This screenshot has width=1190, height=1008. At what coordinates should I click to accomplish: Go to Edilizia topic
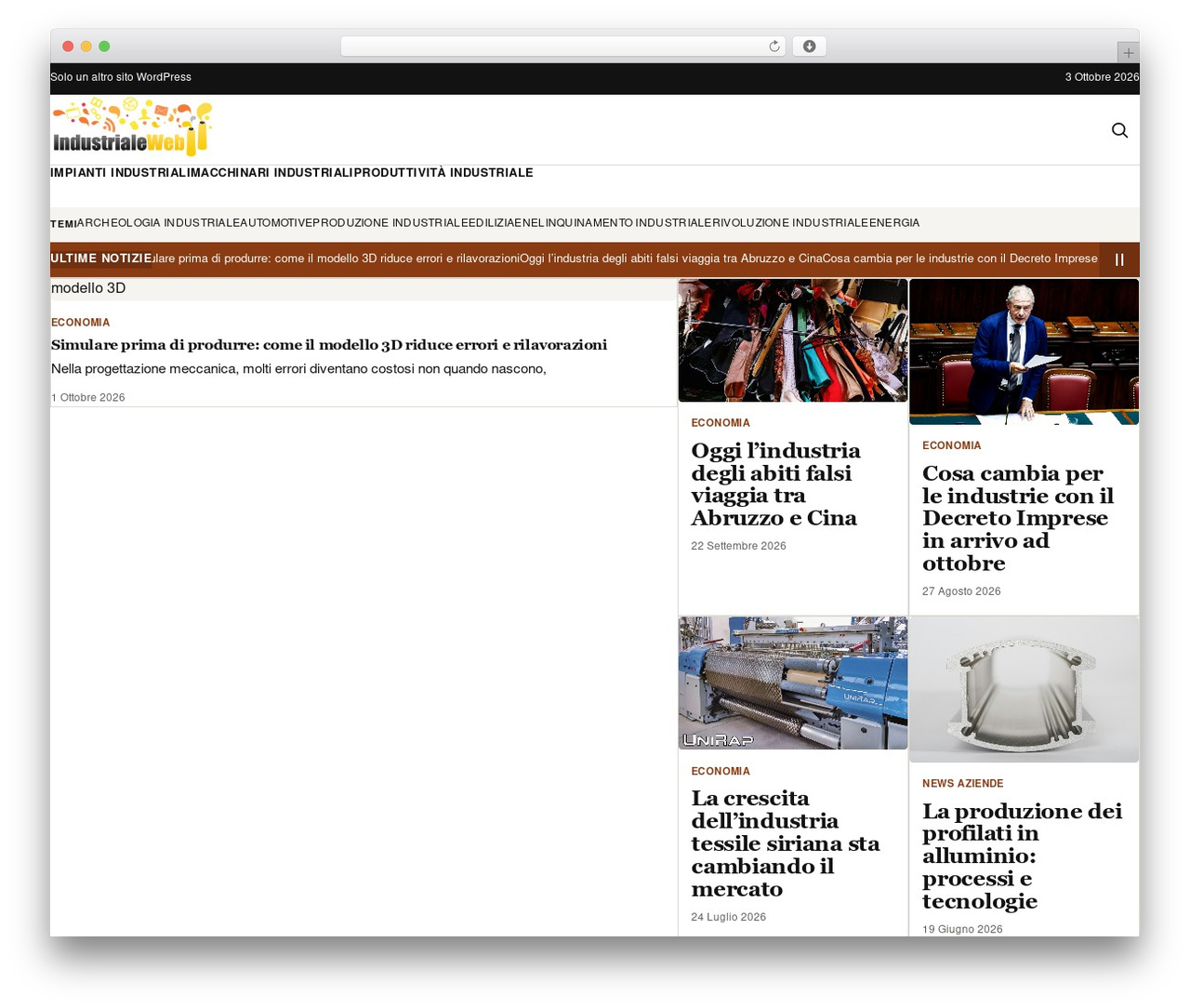pyautogui.click(x=493, y=223)
